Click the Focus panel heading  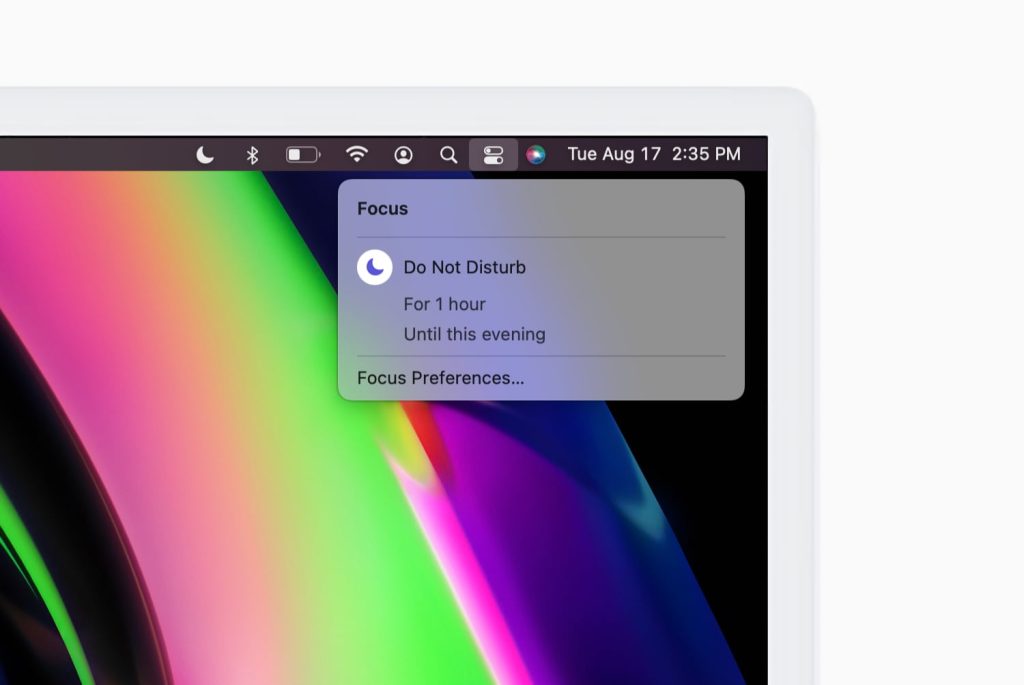(382, 209)
